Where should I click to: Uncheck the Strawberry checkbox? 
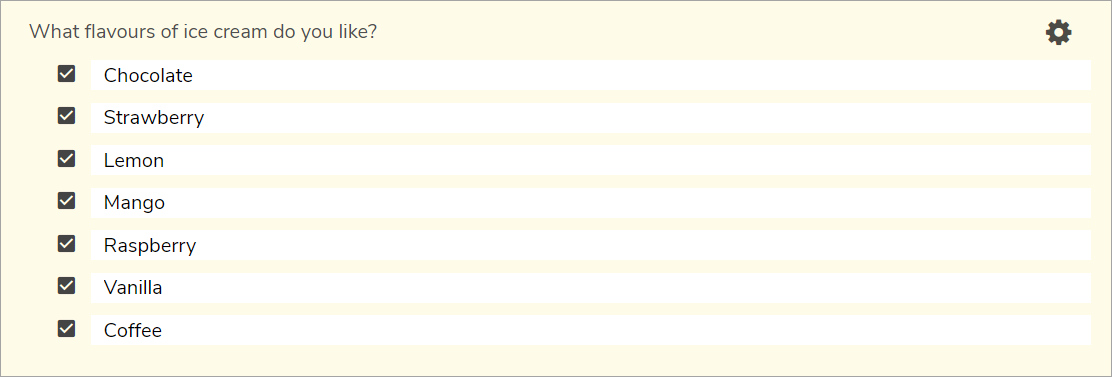[67, 116]
